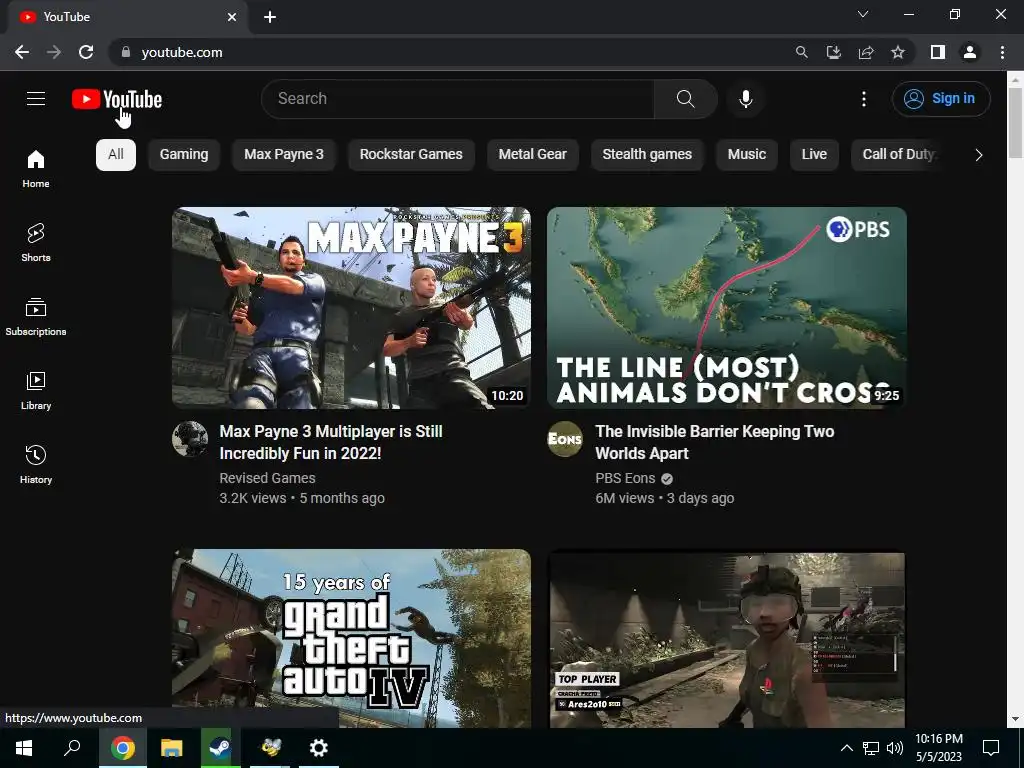The width and height of the screenshot is (1024, 768).
Task: Open 'The Invisible Barrier' video title link
Action: tap(714, 442)
